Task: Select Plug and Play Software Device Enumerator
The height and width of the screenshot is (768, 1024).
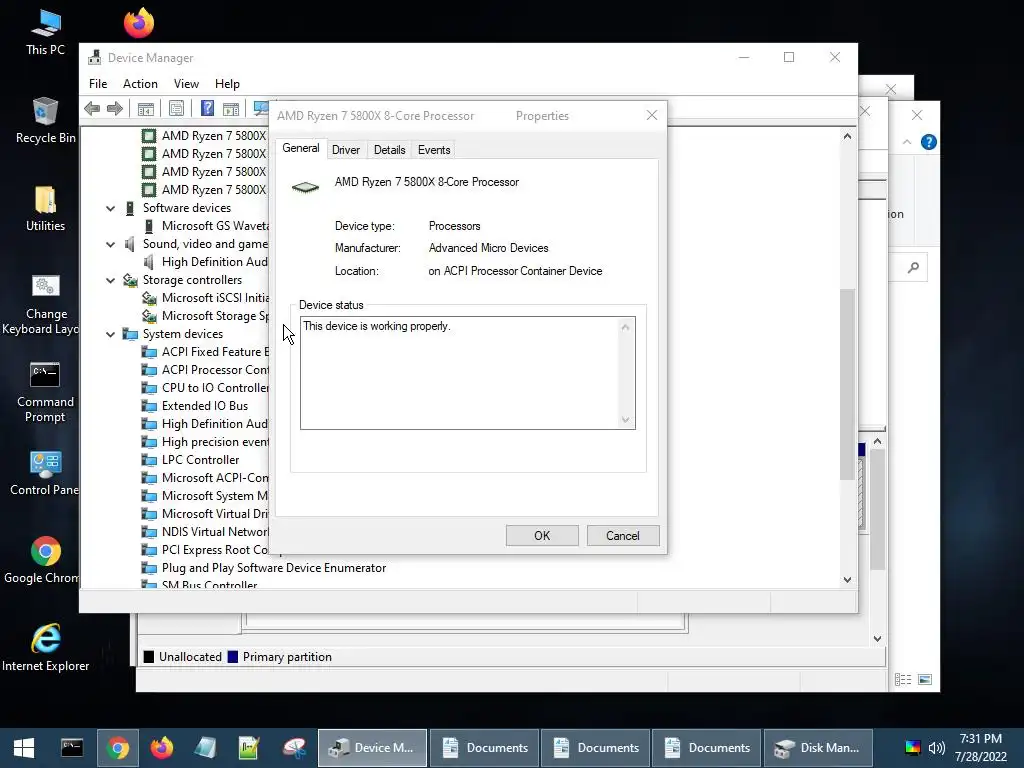Action: pyautogui.click(x=274, y=568)
